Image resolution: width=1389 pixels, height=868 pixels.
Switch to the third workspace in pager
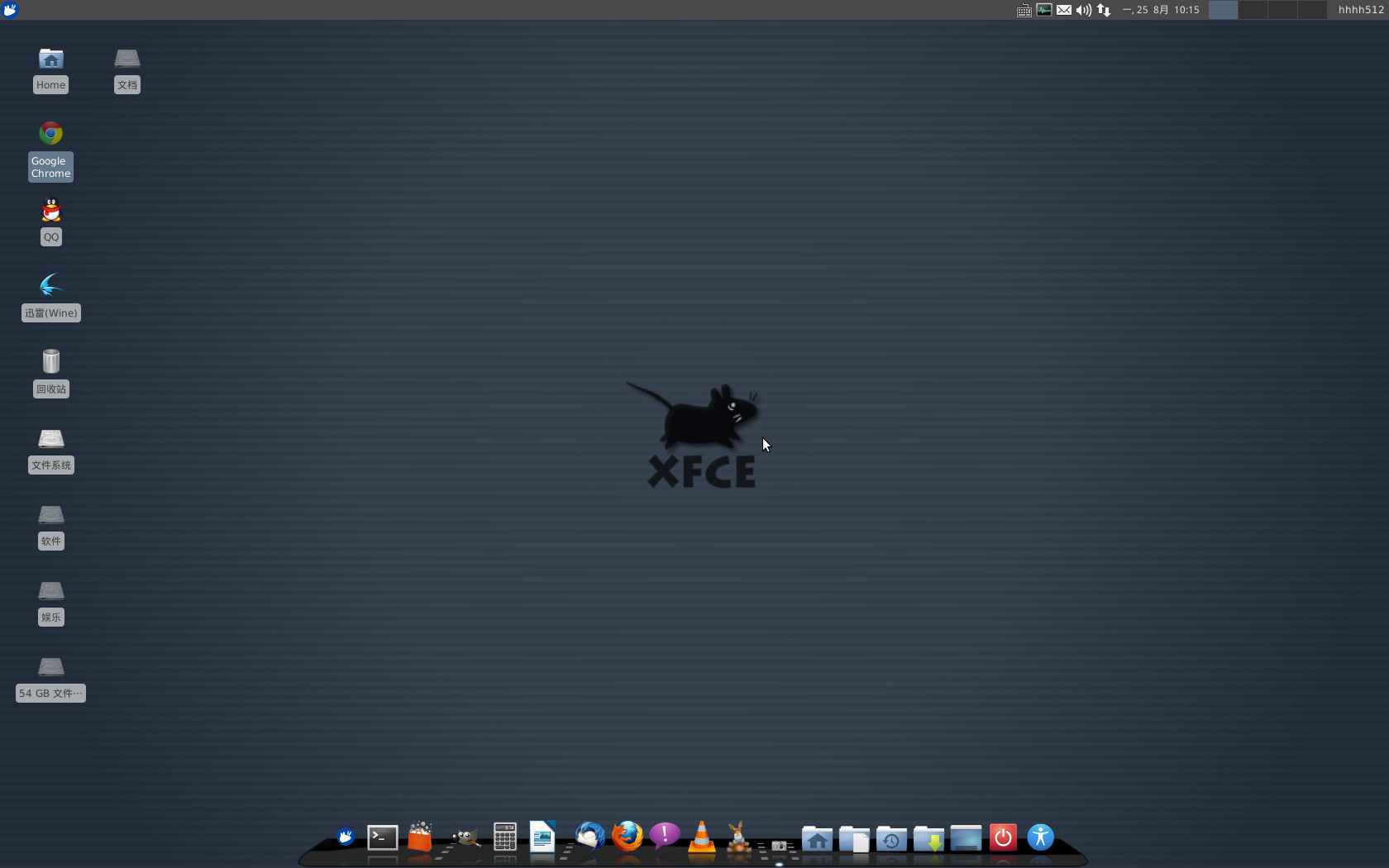click(1282, 10)
